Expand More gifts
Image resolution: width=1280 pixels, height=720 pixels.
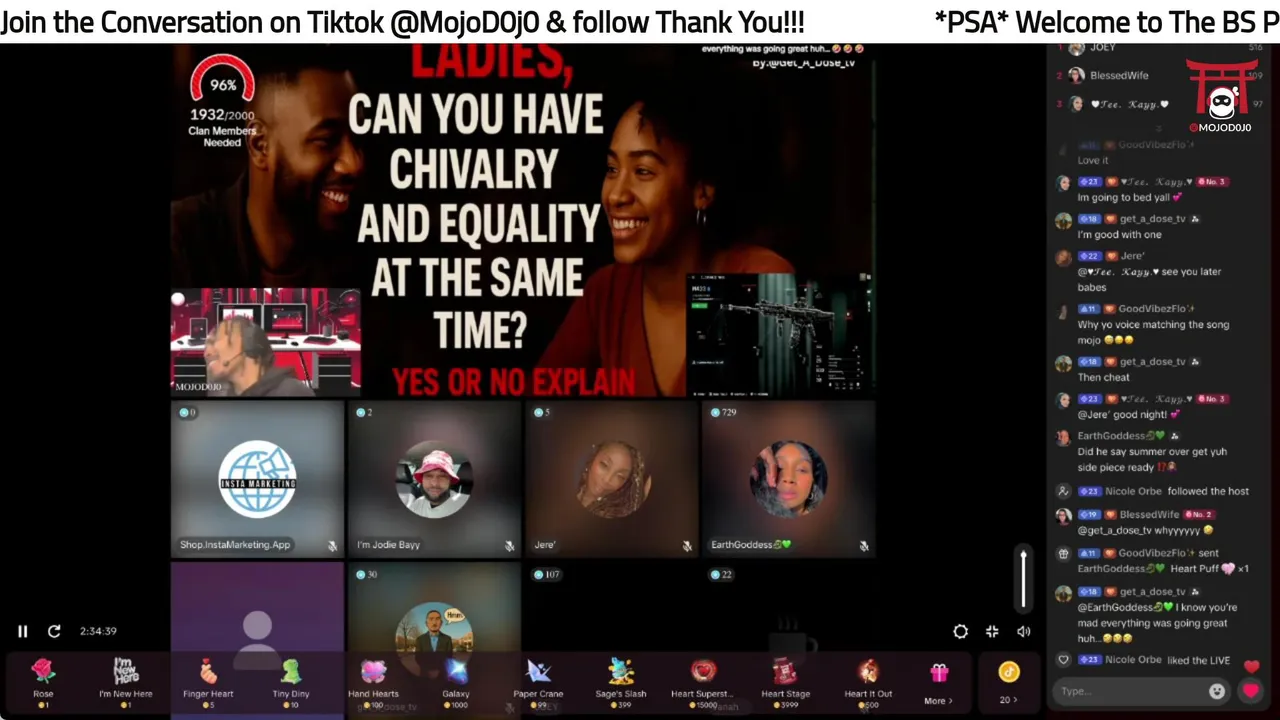point(938,683)
